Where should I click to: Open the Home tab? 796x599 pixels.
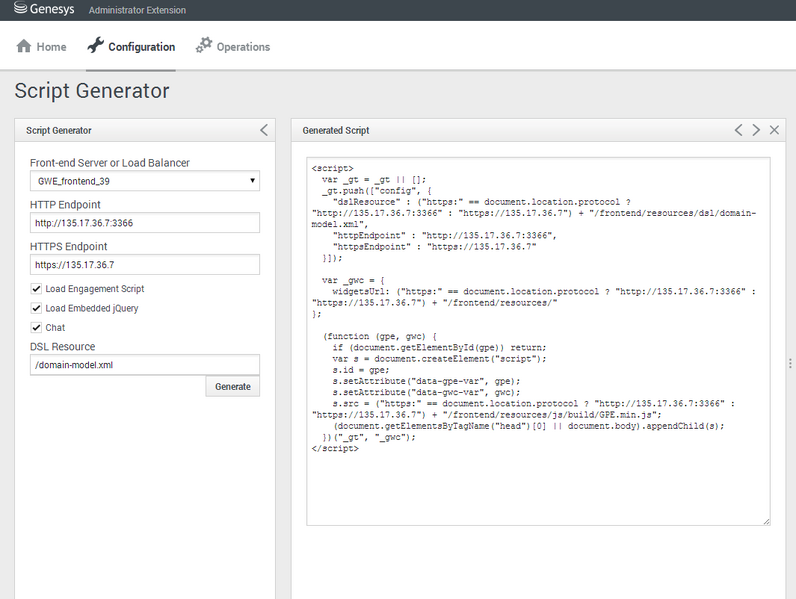(41, 47)
